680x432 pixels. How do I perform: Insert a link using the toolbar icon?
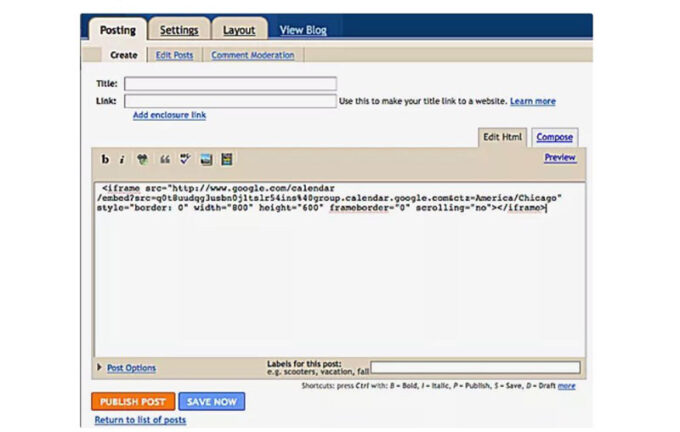click(x=142, y=160)
